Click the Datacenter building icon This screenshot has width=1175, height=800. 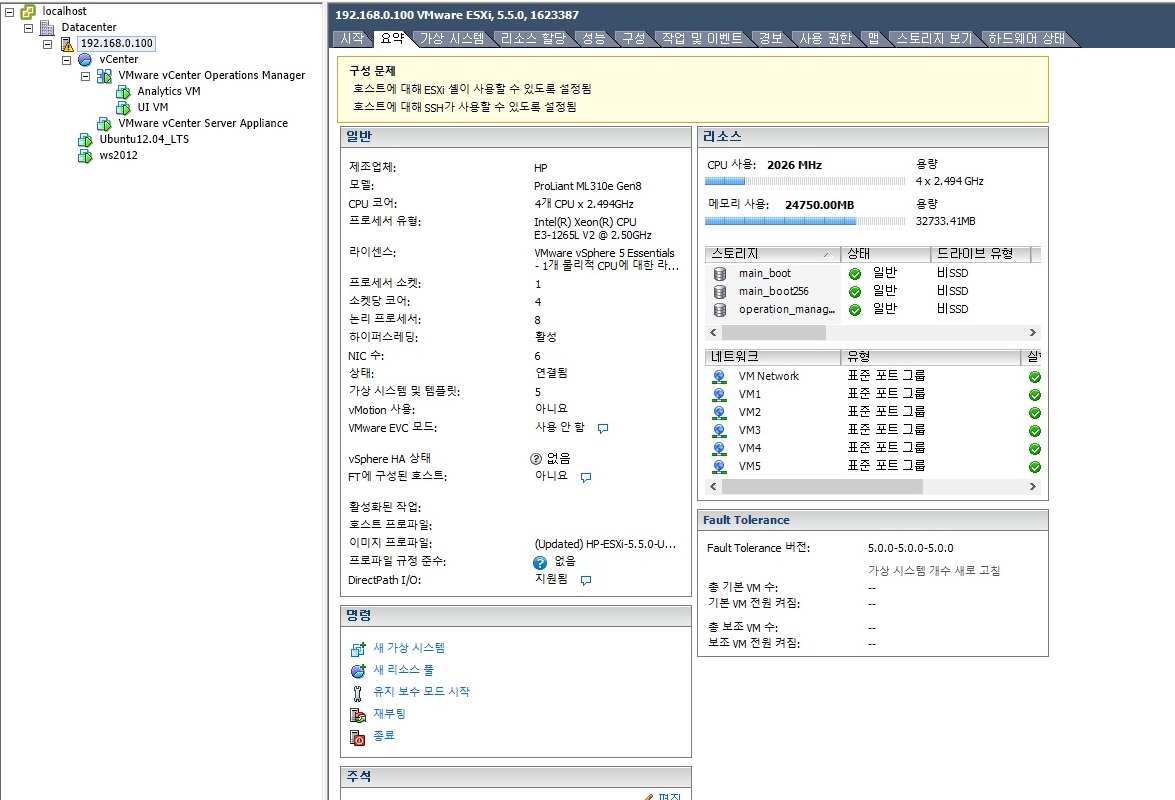coord(47,28)
